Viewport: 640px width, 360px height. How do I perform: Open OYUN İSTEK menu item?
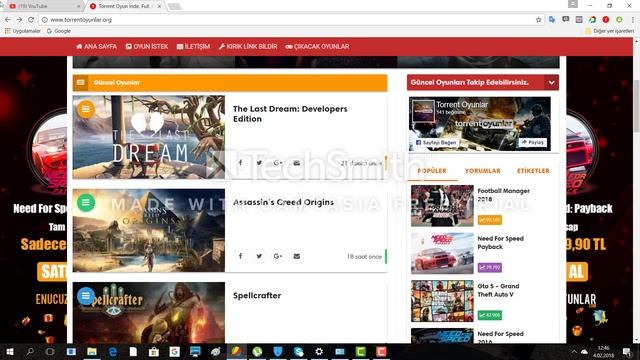(x=147, y=47)
